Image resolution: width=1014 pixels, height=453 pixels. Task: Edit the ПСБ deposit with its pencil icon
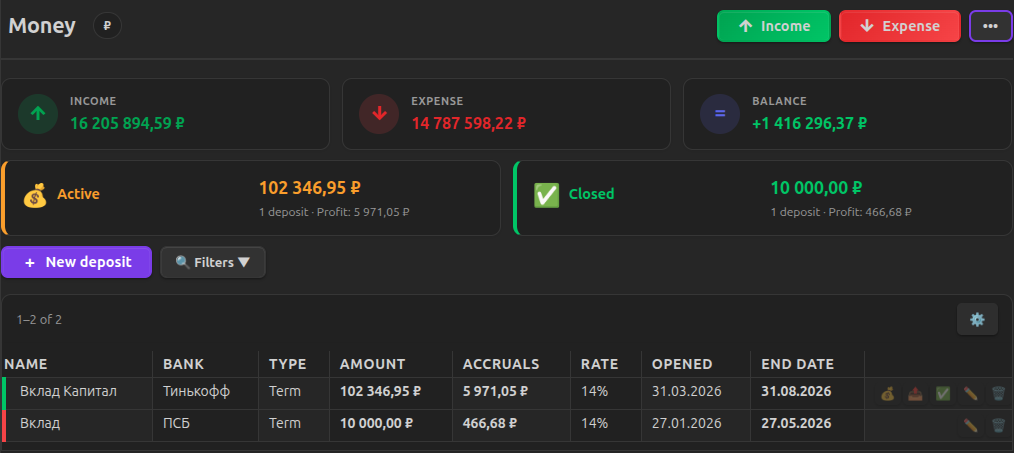[x=971, y=425]
